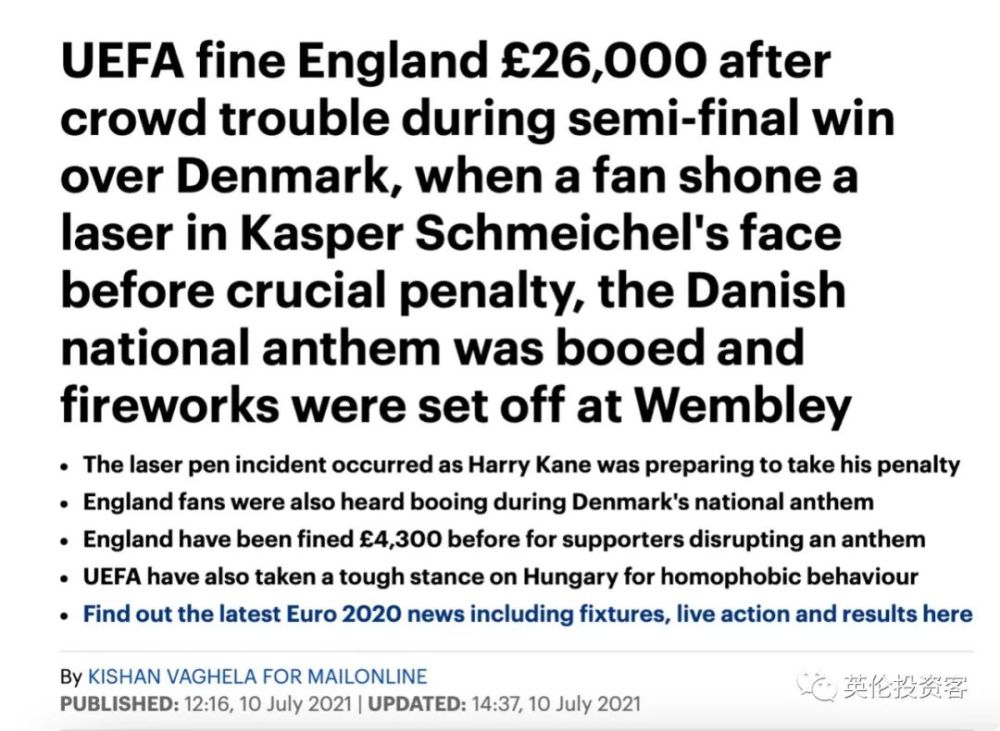This screenshot has height=731, width=1000.
Task: Click the bullet about Hungary homophobic behaviour
Action: tap(501, 577)
